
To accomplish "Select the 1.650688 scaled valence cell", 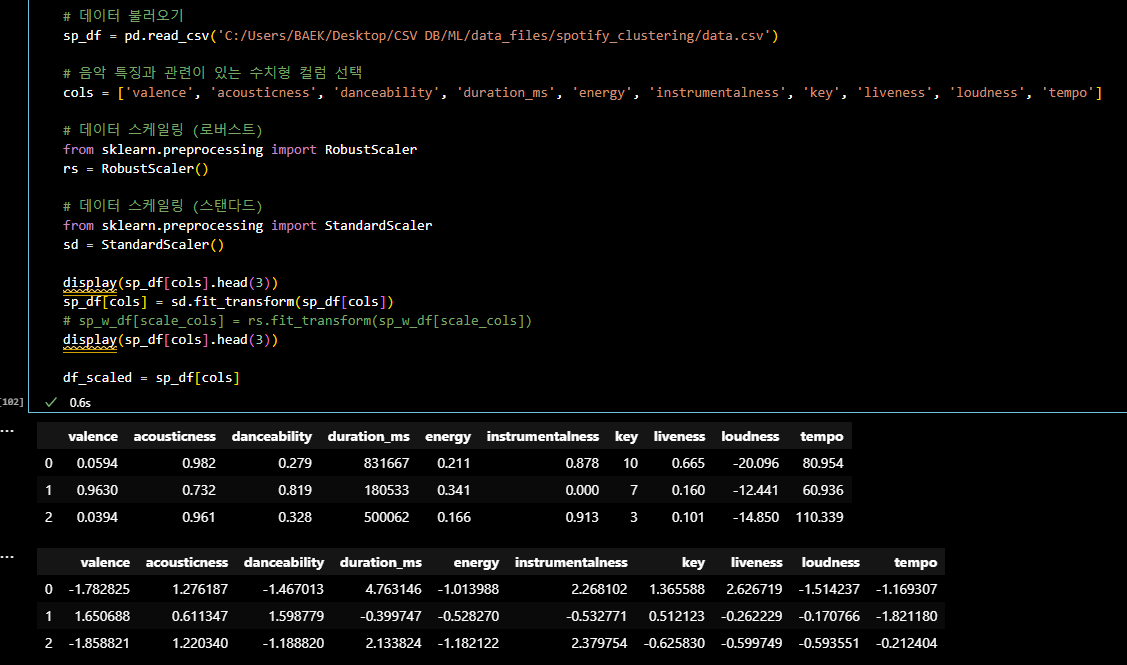I will coord(102,616).
